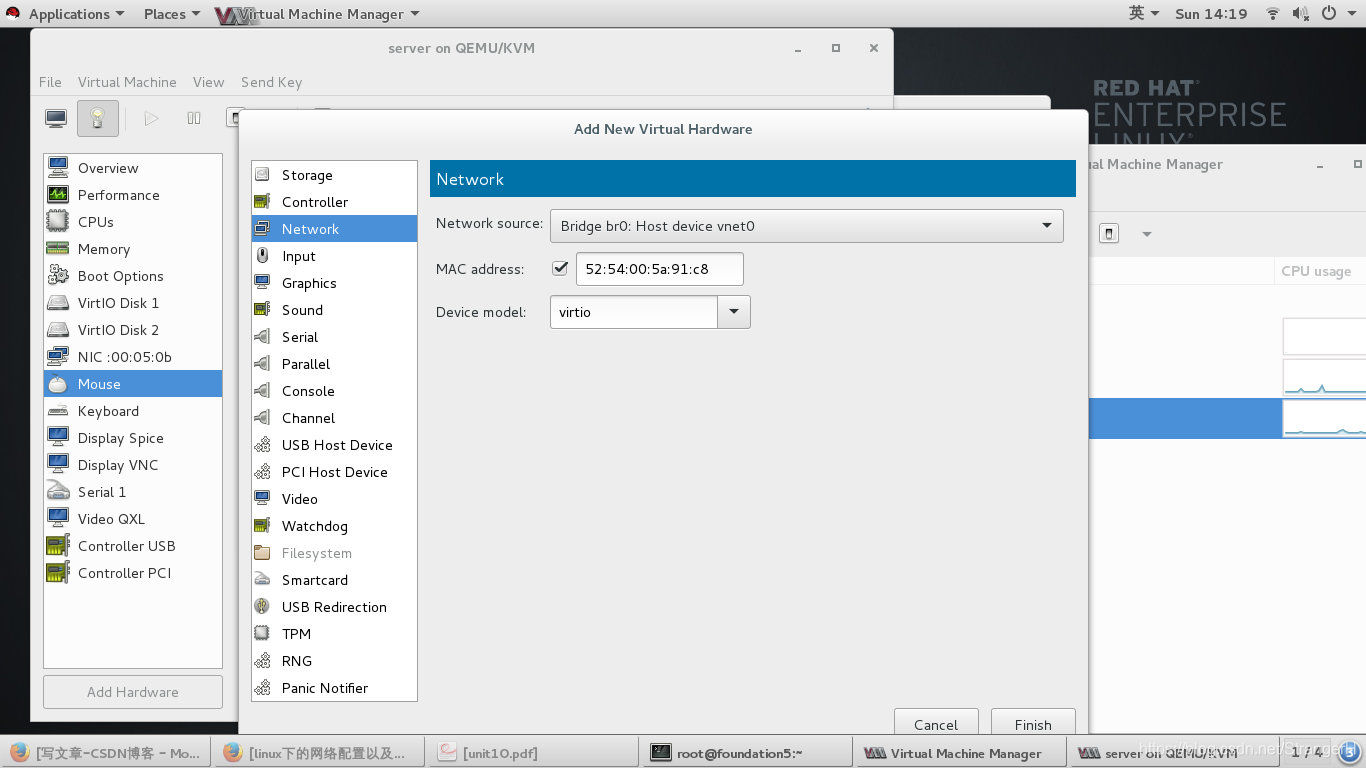Image resolution: width=1366 pixels, height=768 pixels.
Task: Switch to unit10.pdf in taskbar
Action: [531, 753]
